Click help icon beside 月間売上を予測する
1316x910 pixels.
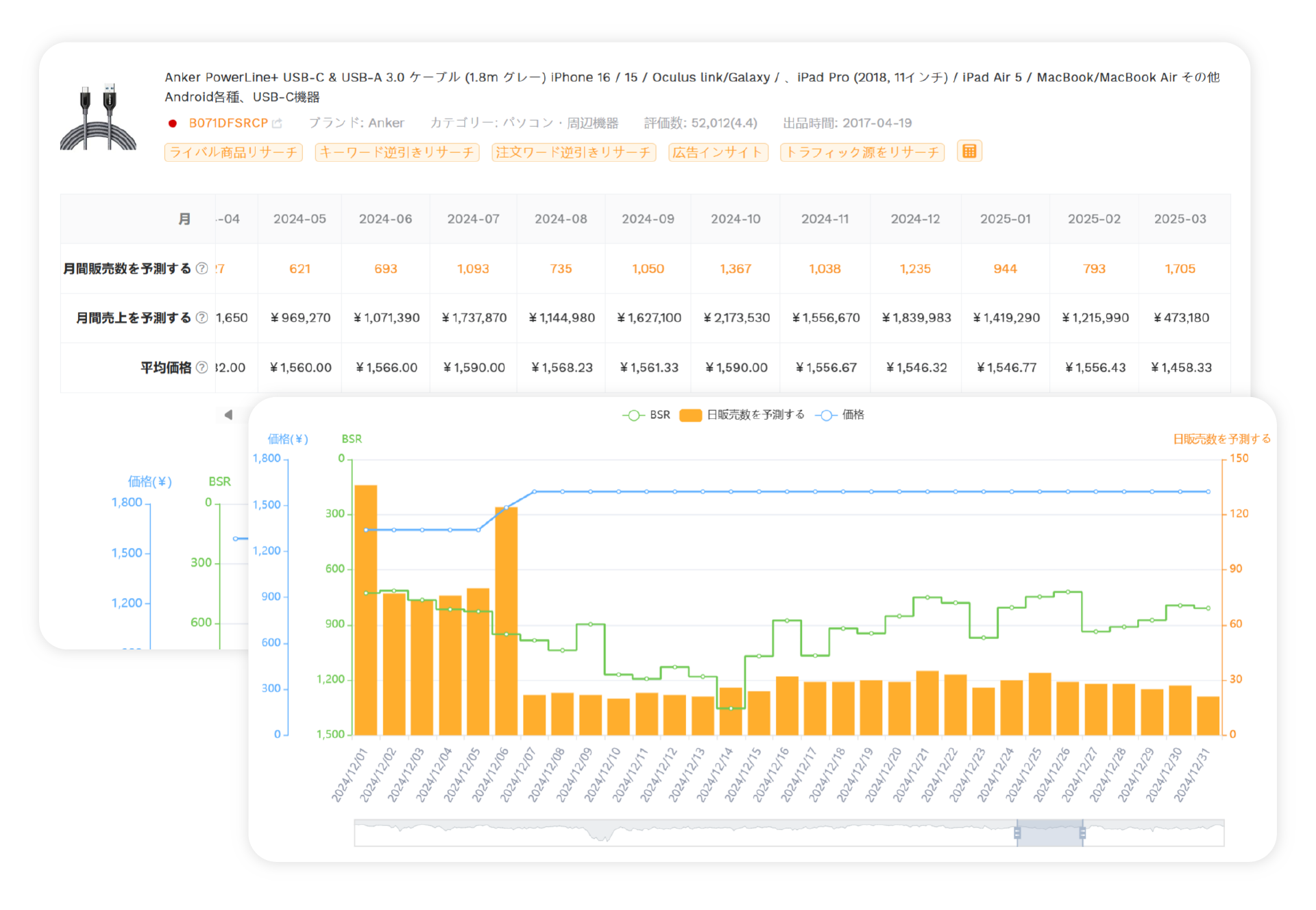click(202, 318)
